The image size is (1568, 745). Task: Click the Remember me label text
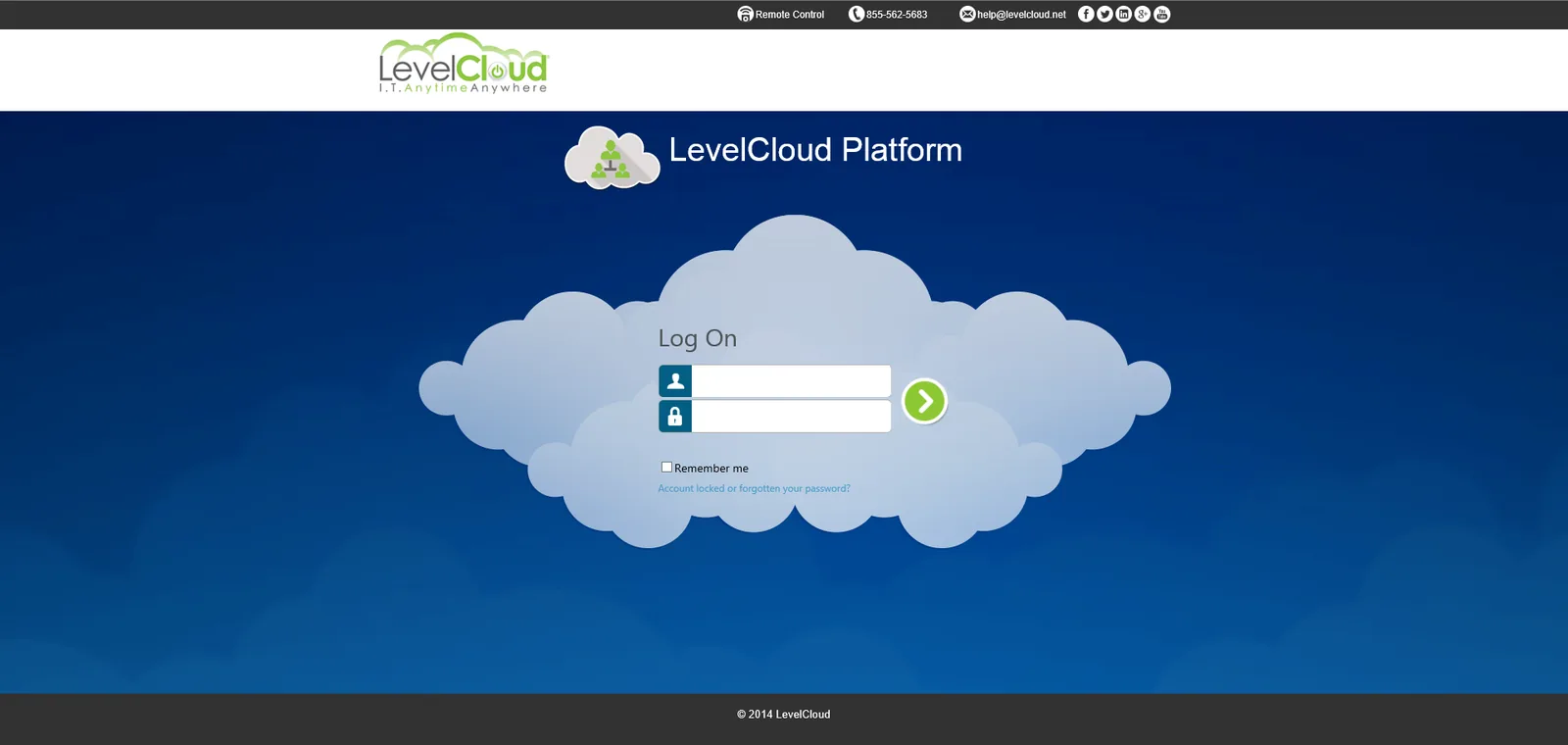click(x=711, y=469)
